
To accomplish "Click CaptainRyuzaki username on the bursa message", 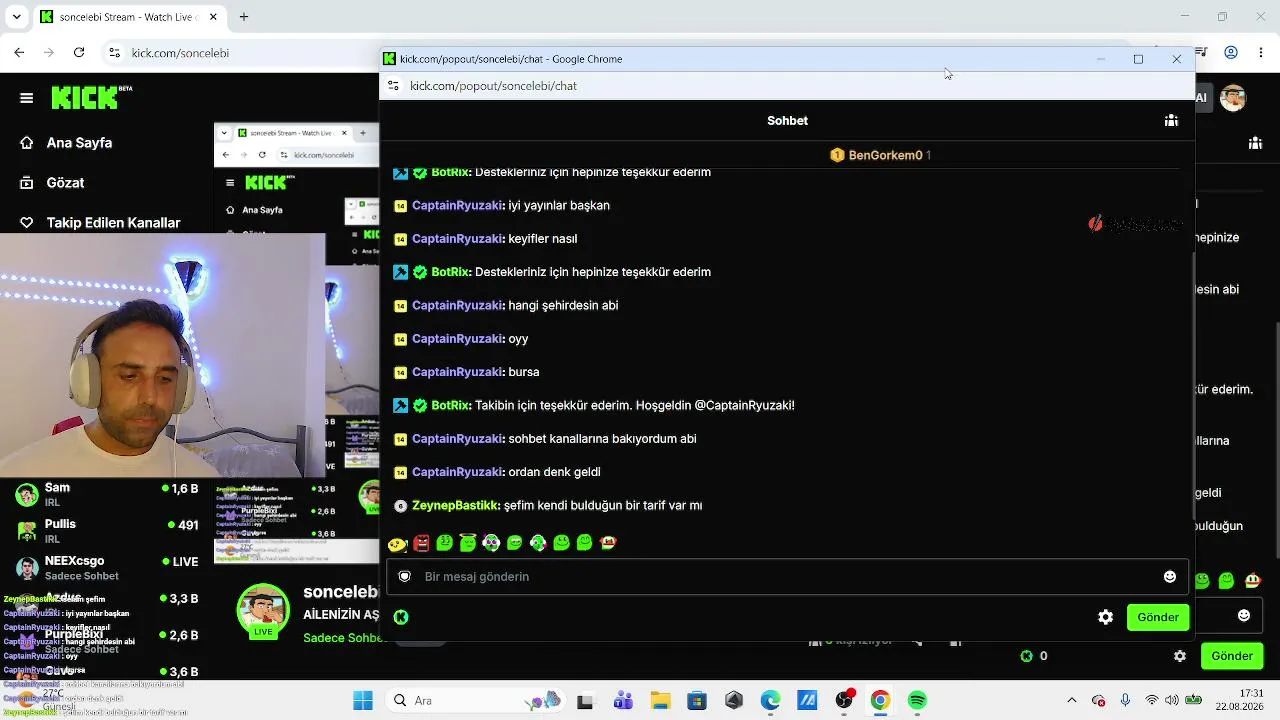I will pyautogui.click(x=457, y=372).
